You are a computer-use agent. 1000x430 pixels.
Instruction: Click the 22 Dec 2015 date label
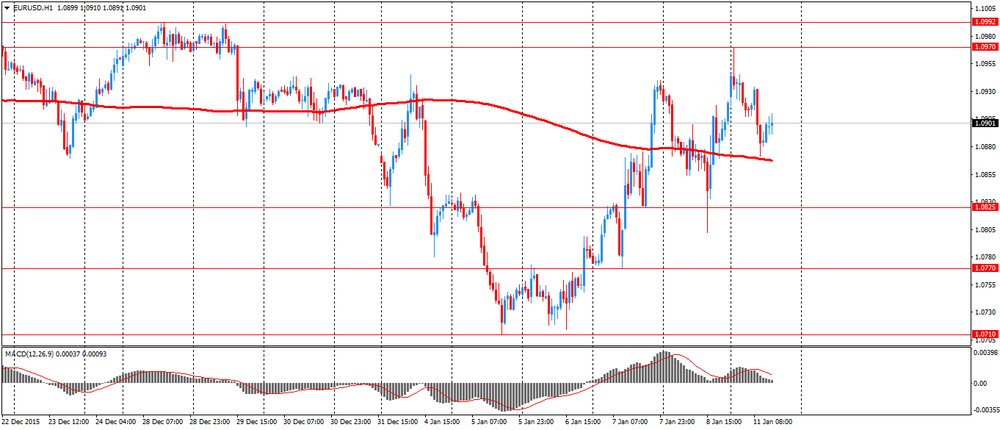(19, 422)
